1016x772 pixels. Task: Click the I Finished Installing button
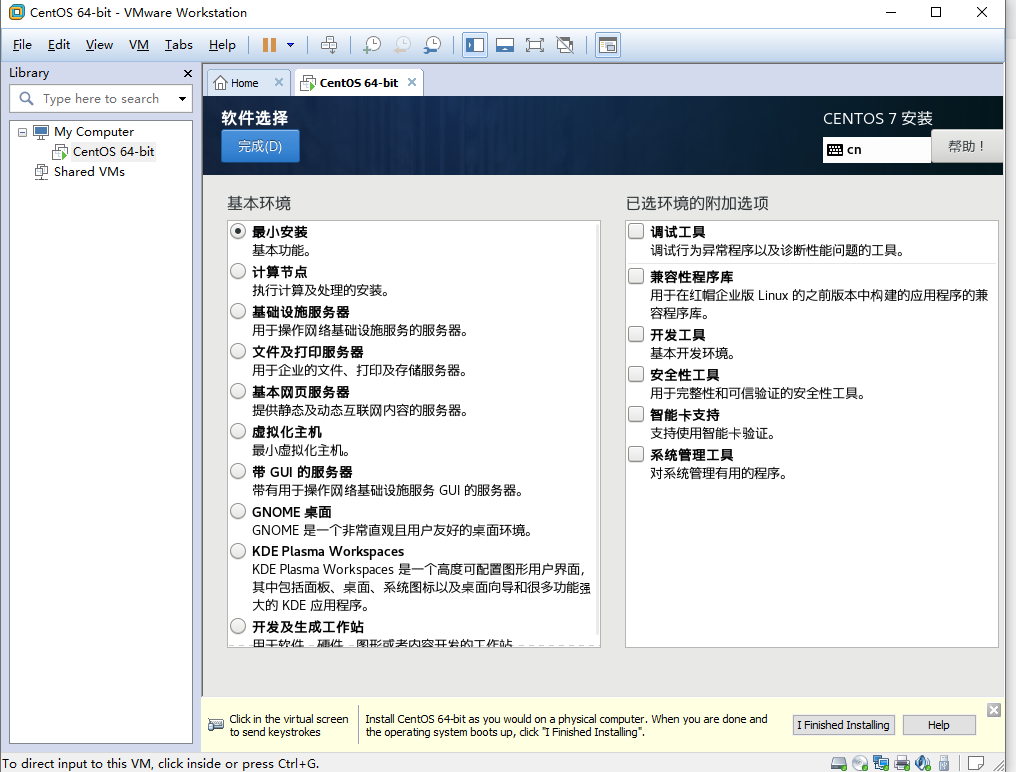pyautogui.click(x=844, y=725)
